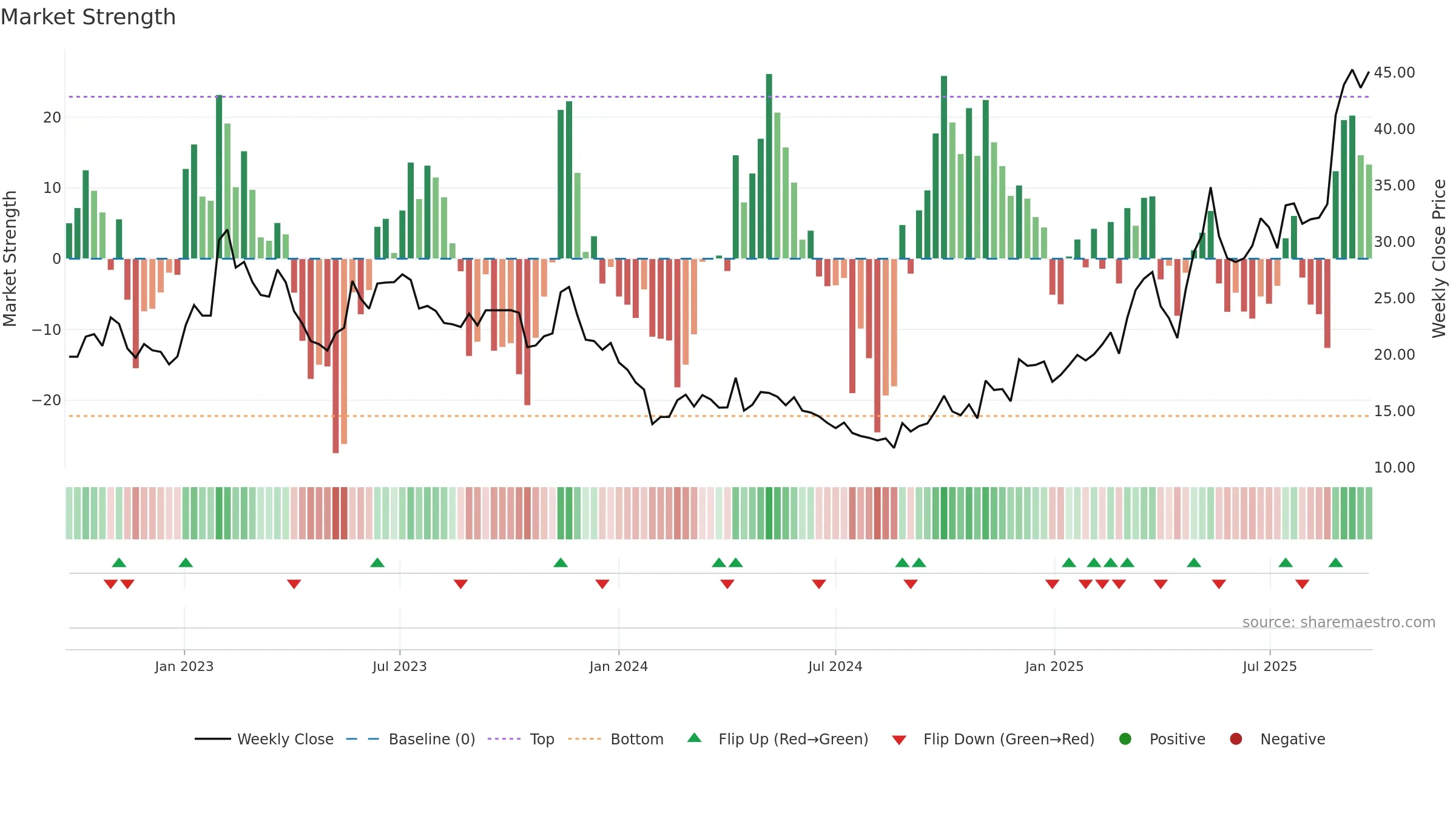Image resolution: width=1456 pixels, height=819 pixels.
Task: Click the Jan 2025 x-axis label
Action: pyautogui.click(x=1054, y=666)
